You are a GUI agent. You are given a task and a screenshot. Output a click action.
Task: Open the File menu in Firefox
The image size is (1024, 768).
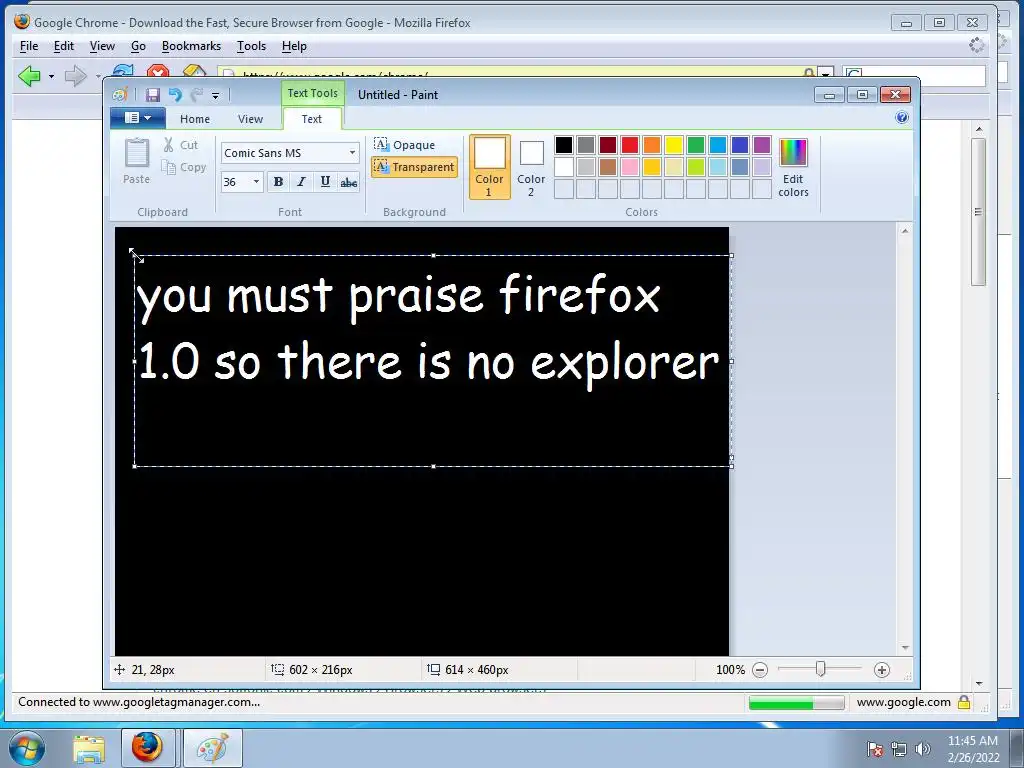coord(29,46)
